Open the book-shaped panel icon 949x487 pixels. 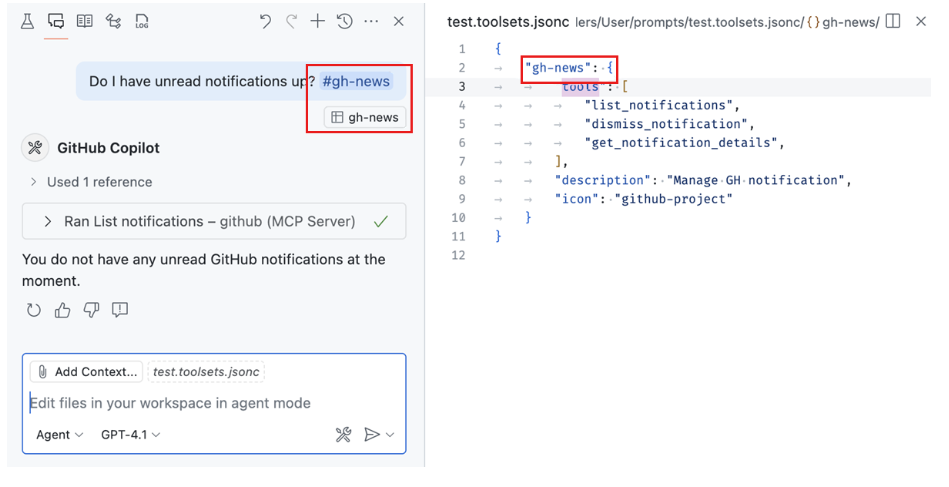(85, 22)
